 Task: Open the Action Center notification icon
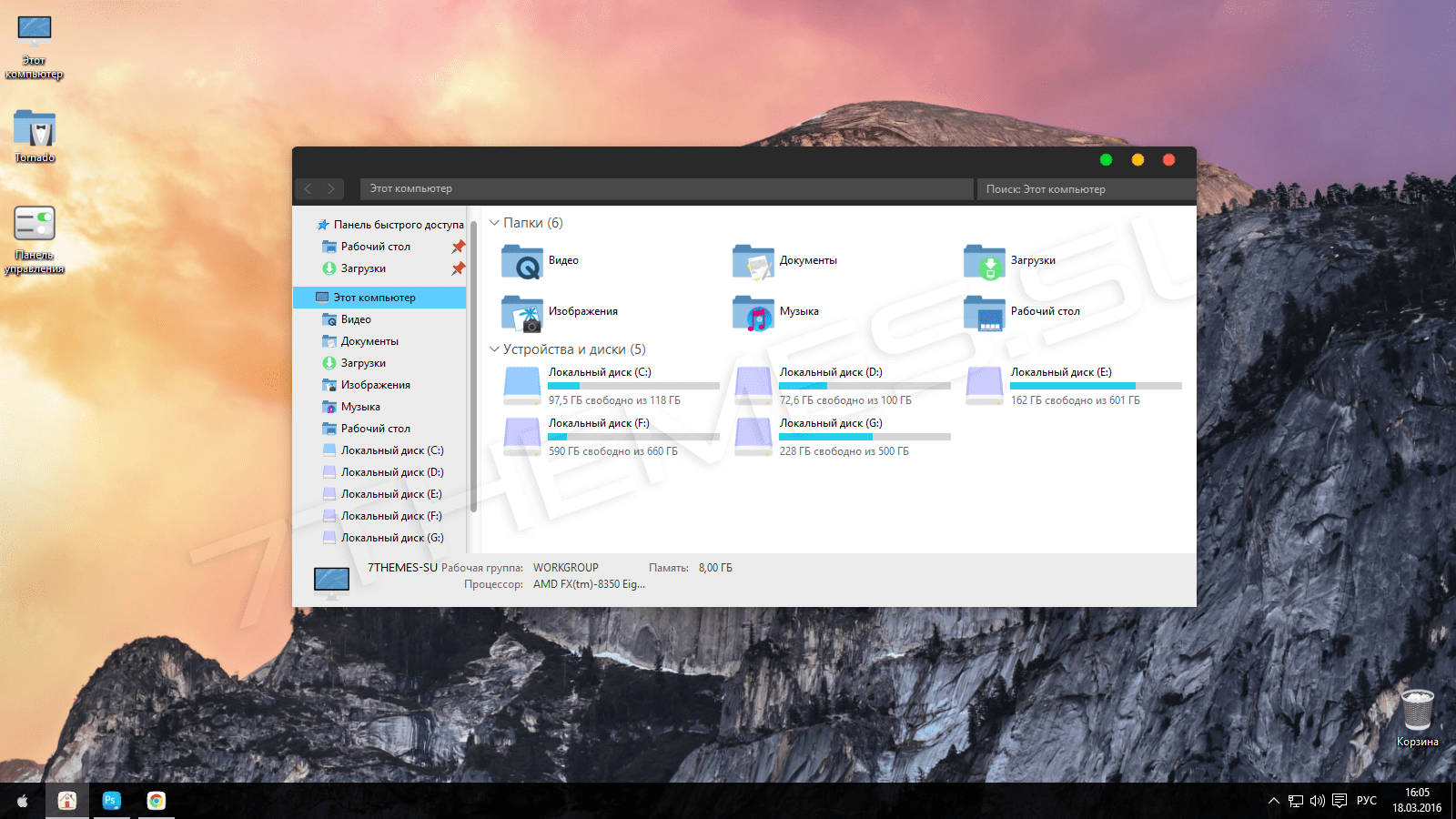pos(1340,801)
